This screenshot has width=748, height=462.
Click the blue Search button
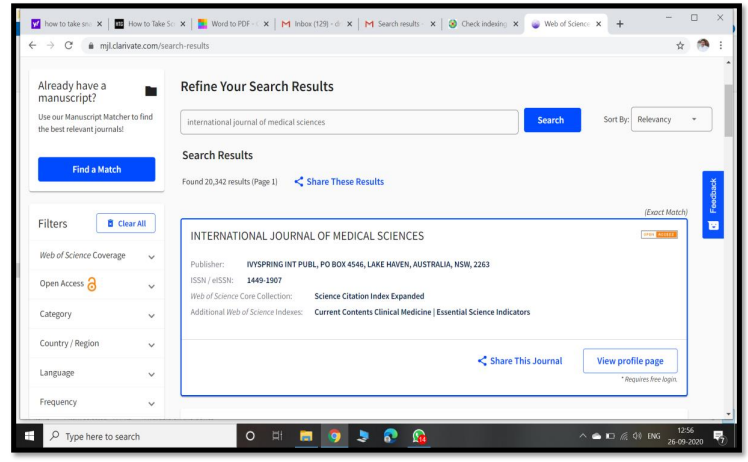[x=552, y=120]
